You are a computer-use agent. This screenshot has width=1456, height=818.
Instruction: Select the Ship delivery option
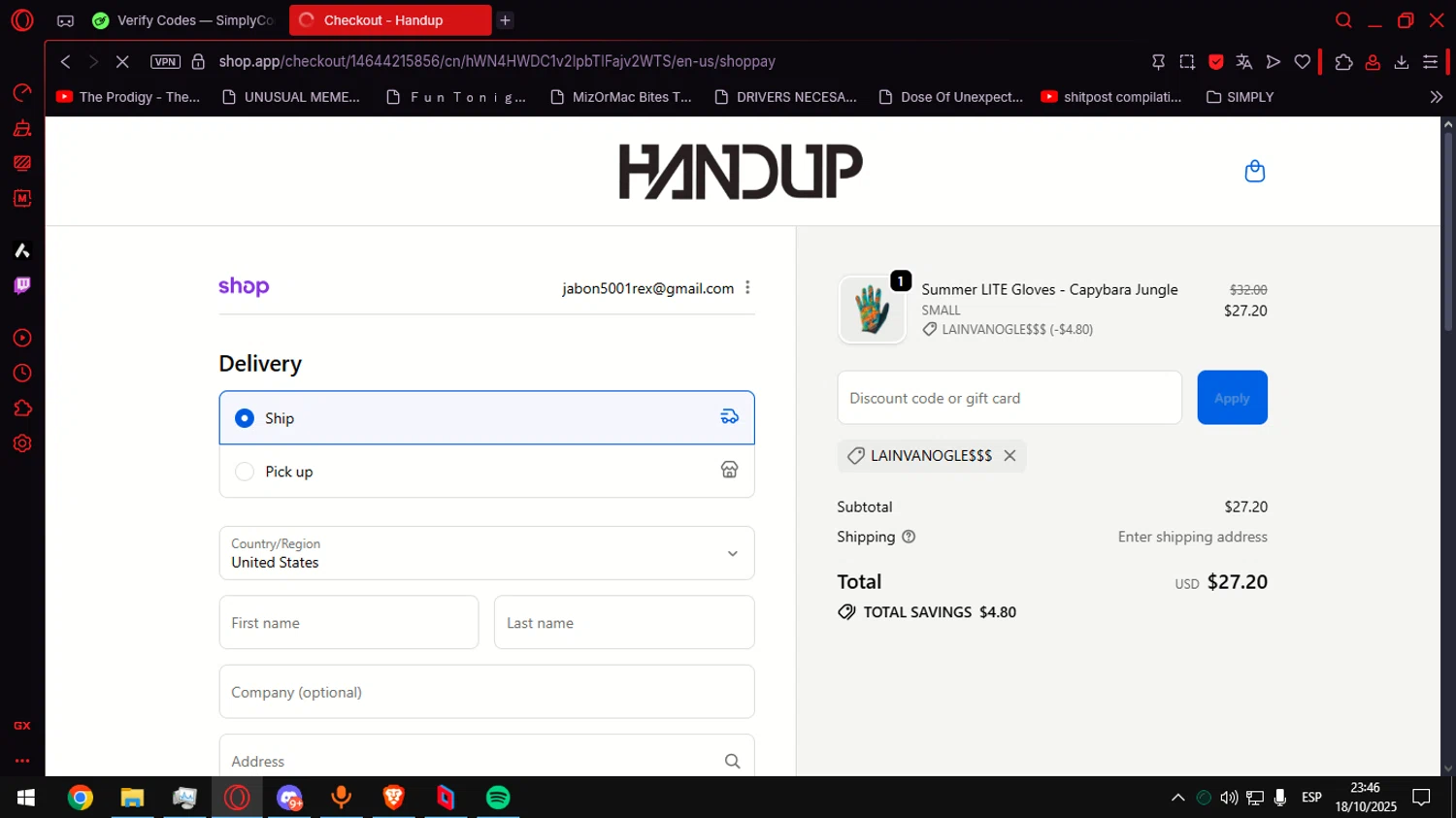[487, 418]
